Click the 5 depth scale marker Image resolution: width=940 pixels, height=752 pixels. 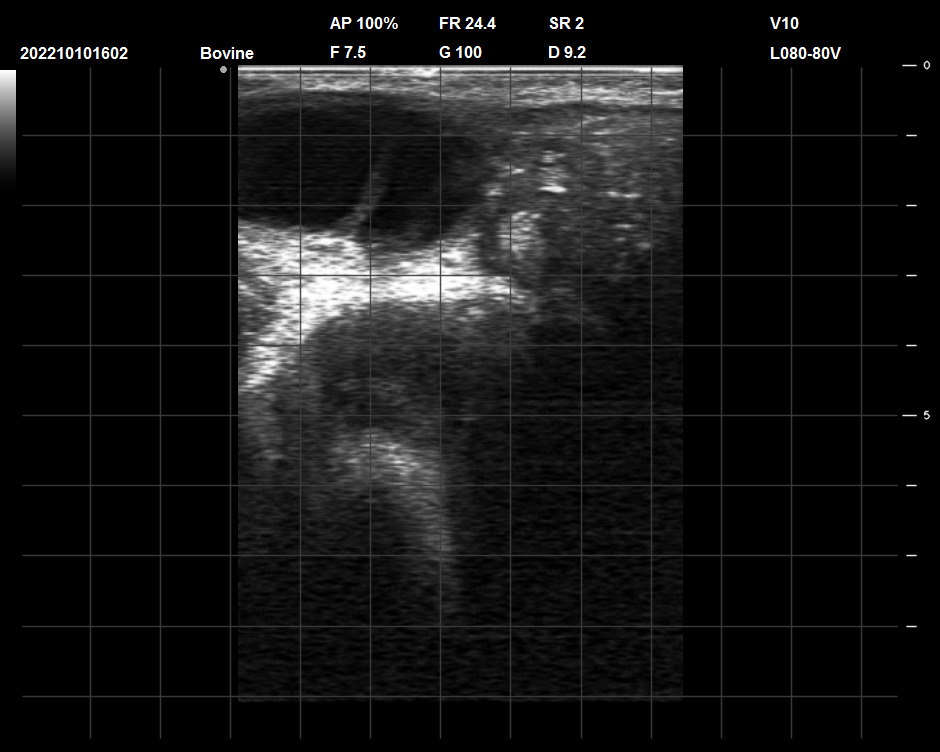[925, 415]
